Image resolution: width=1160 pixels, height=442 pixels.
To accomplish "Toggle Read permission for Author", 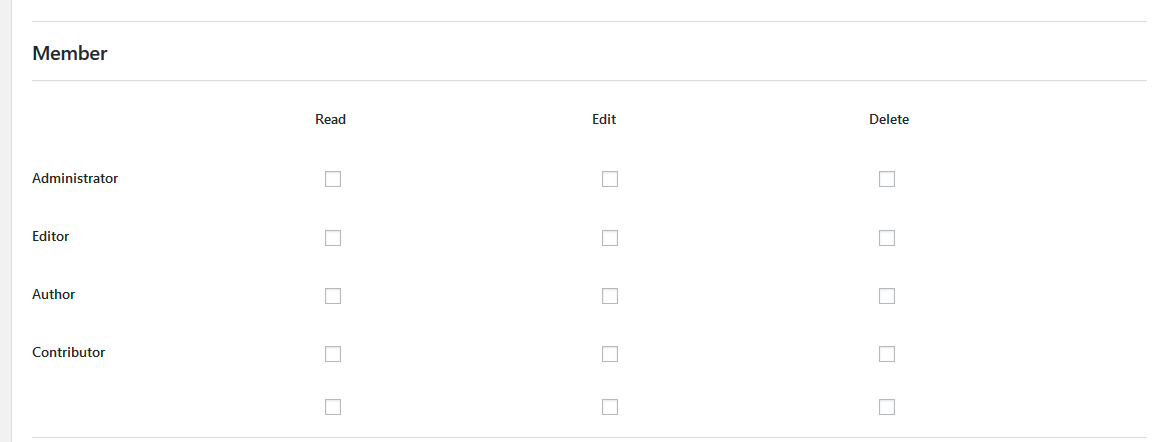I will [333, 296].
